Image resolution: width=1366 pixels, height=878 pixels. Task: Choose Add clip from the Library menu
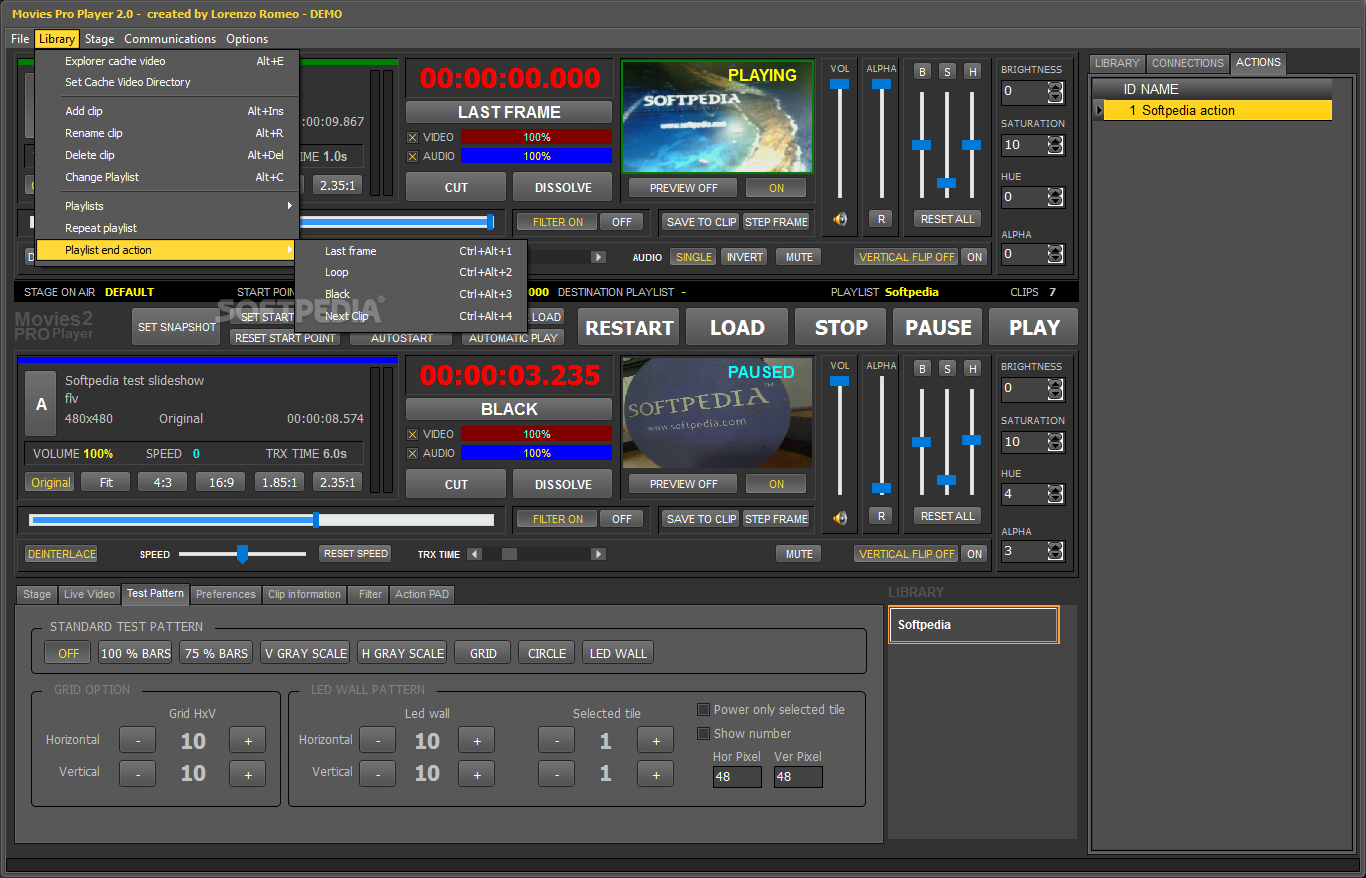coord(167,111)
